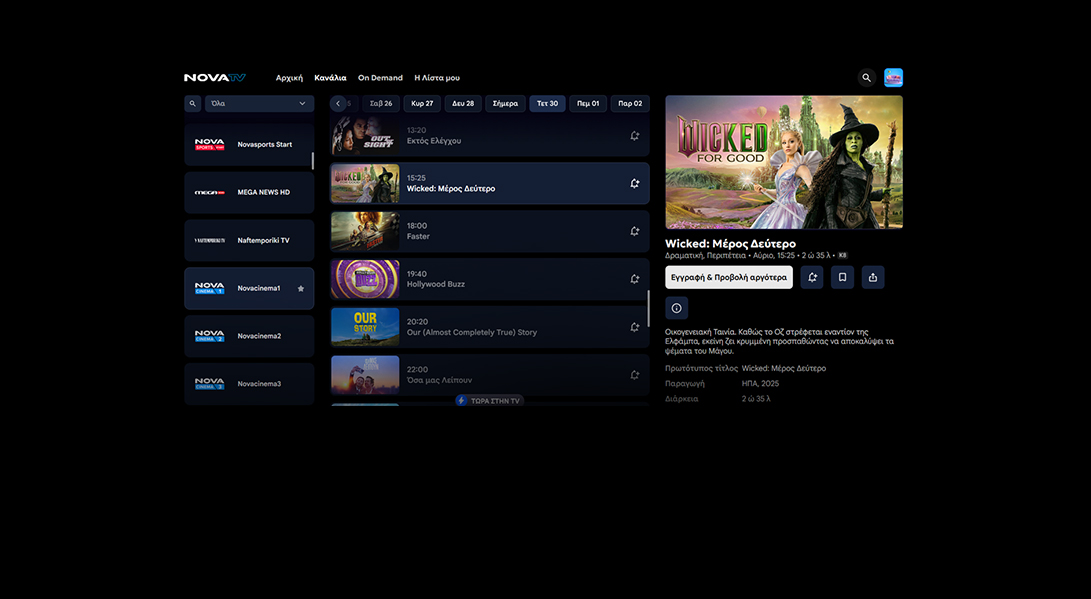Toggle favorite star on Novacinema1
The height and width of the screenshot is (599, 1091).
[x=301, y=289]
